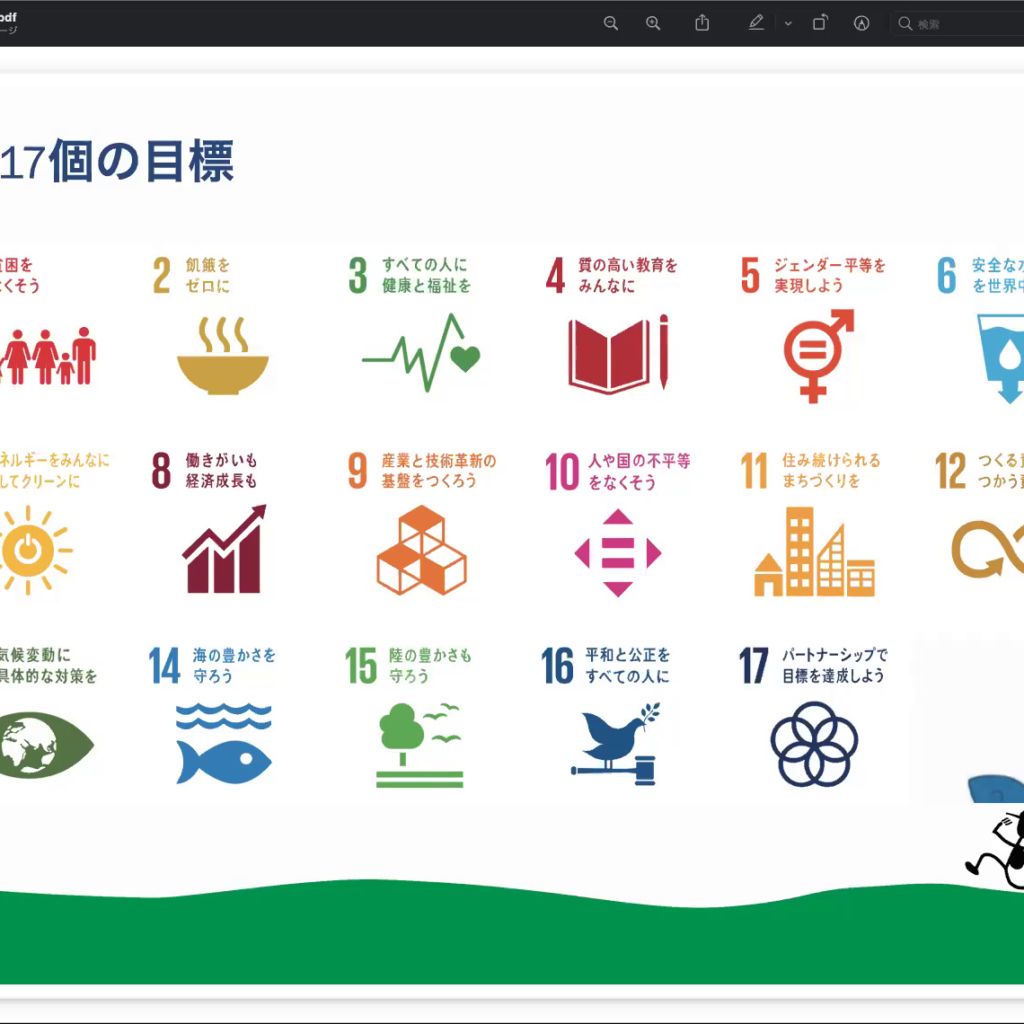Click goal 4 text 質の高い教育をみんなに
This screenshot has height=1024, width=1024.
tap(628, 275)
